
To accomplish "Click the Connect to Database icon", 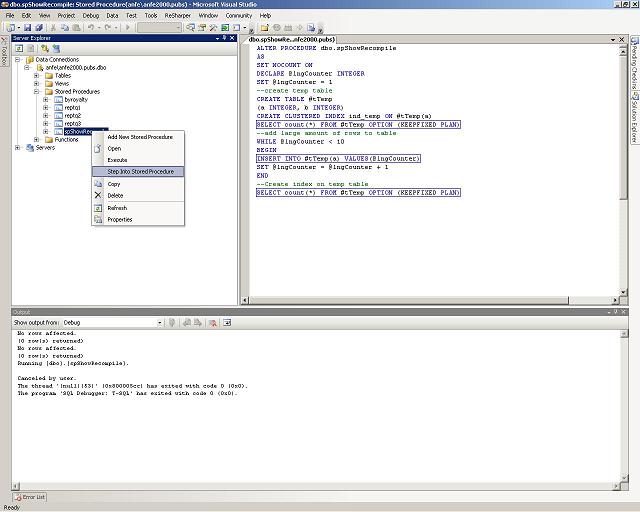I will [43, 48].
